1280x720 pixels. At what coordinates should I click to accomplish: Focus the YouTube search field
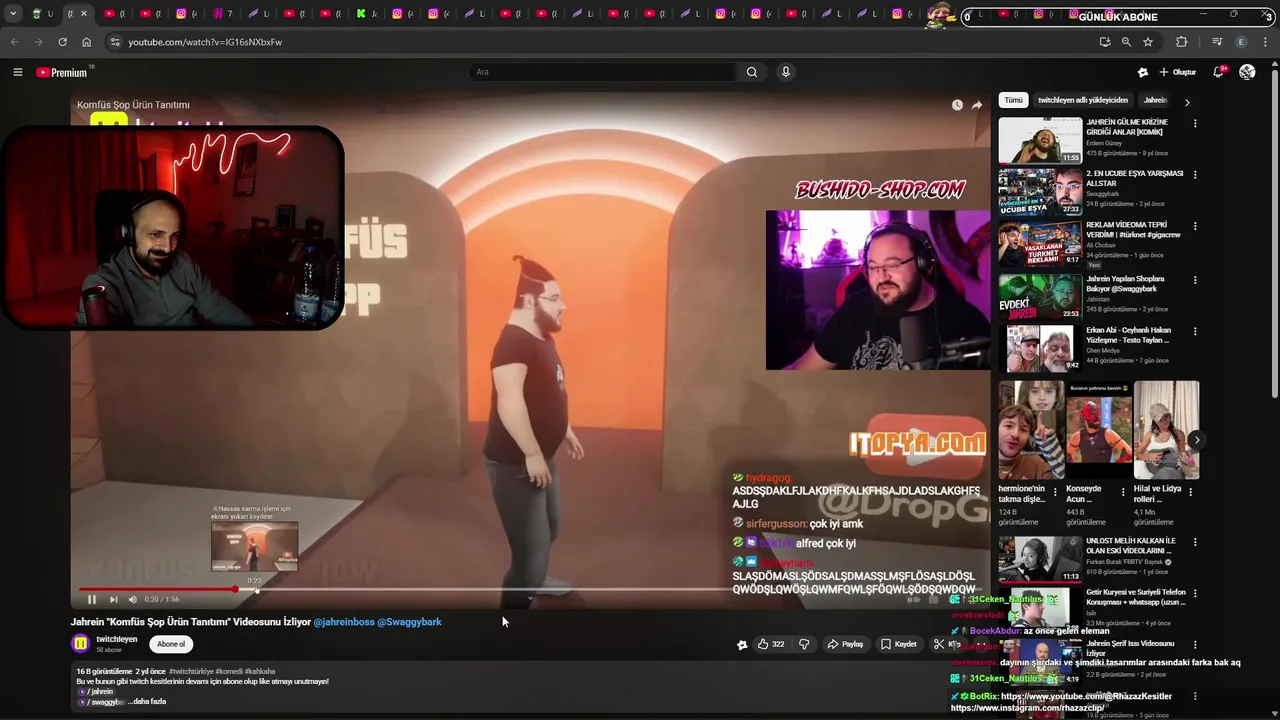click(x=603, y=72)
